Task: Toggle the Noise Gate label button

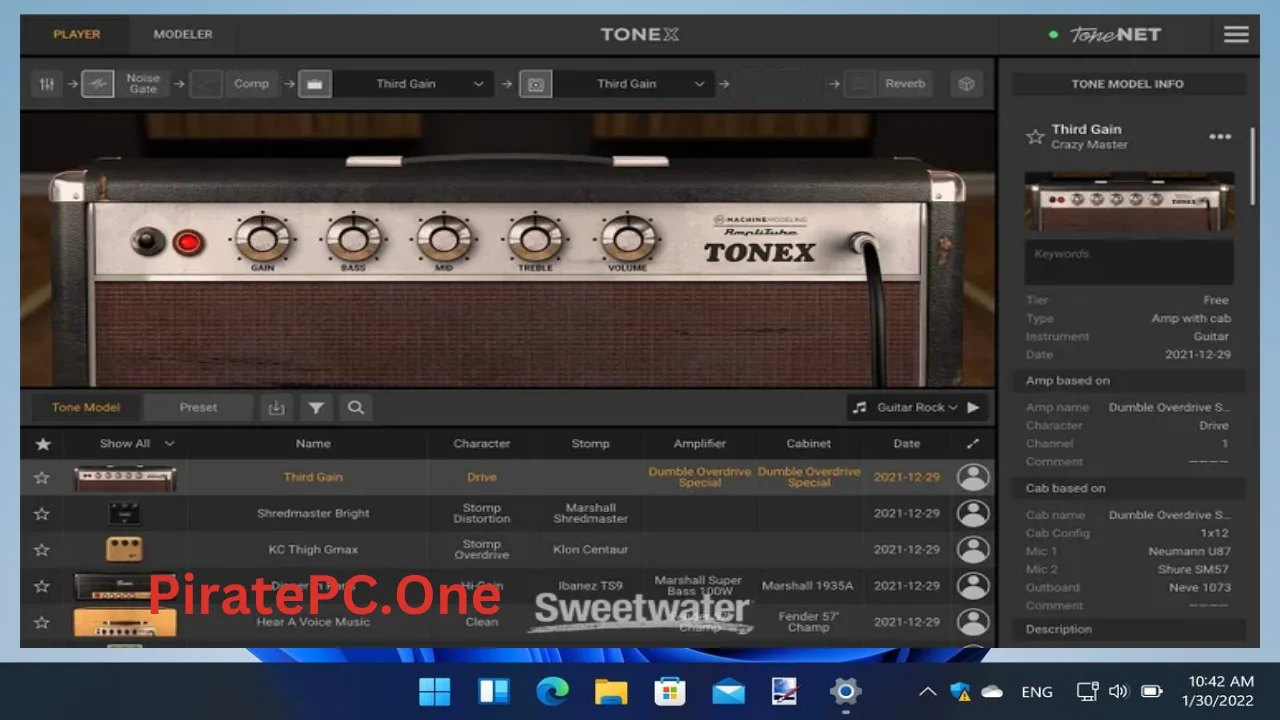Action: coord(143,84)
